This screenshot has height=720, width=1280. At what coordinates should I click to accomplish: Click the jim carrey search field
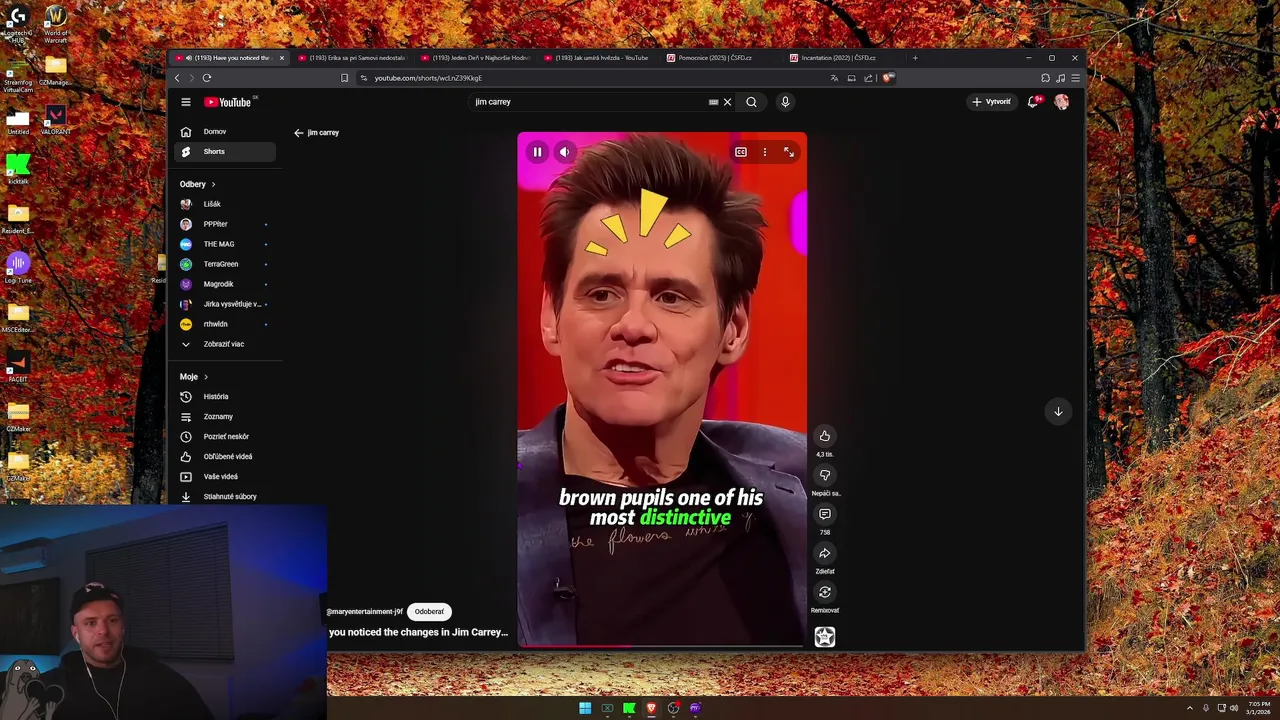click(x=590, y=102)
